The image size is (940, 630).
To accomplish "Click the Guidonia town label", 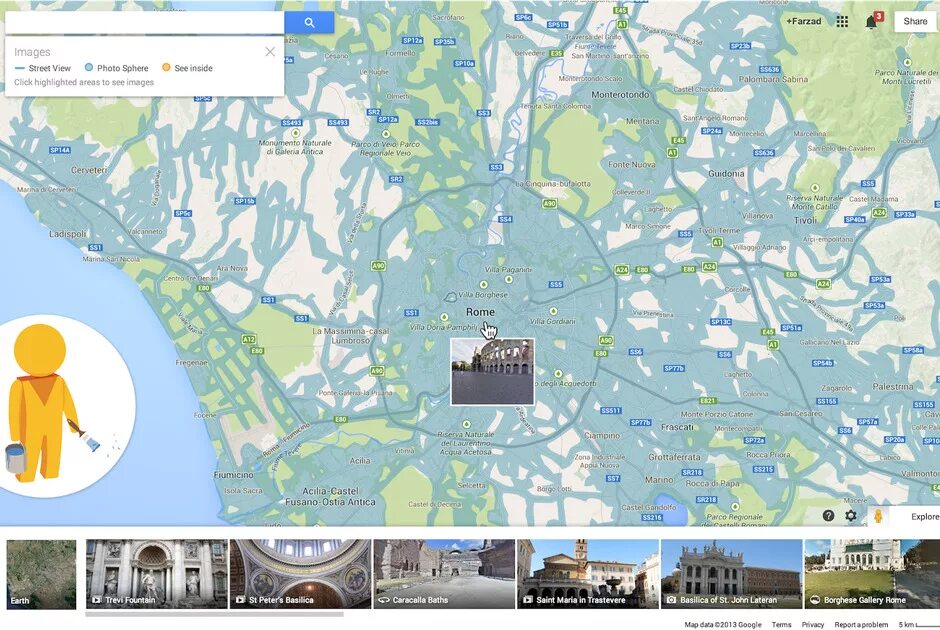I will pos(726,173).
